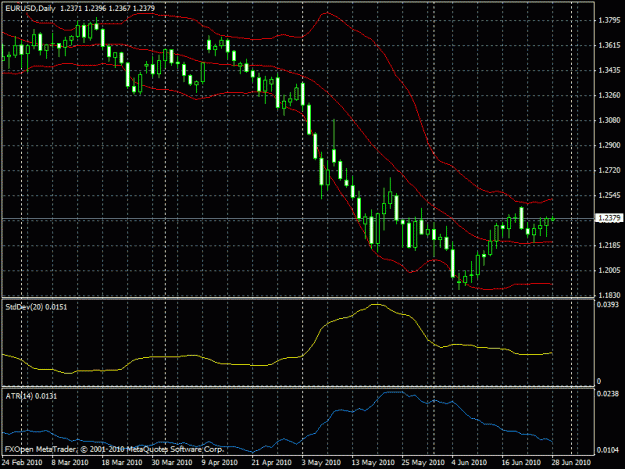Click the 0.0238 ATR scale value

tap(608, 394)
